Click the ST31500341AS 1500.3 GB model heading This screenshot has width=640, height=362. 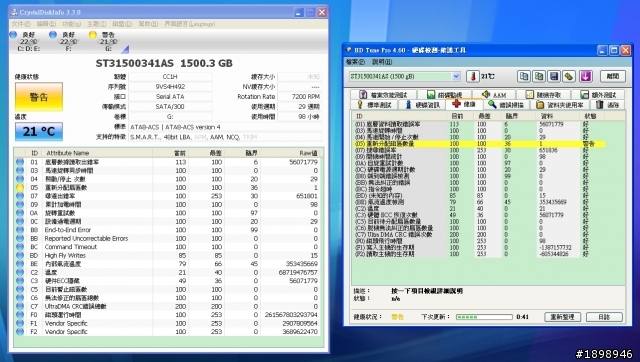(x=164, y=63)
